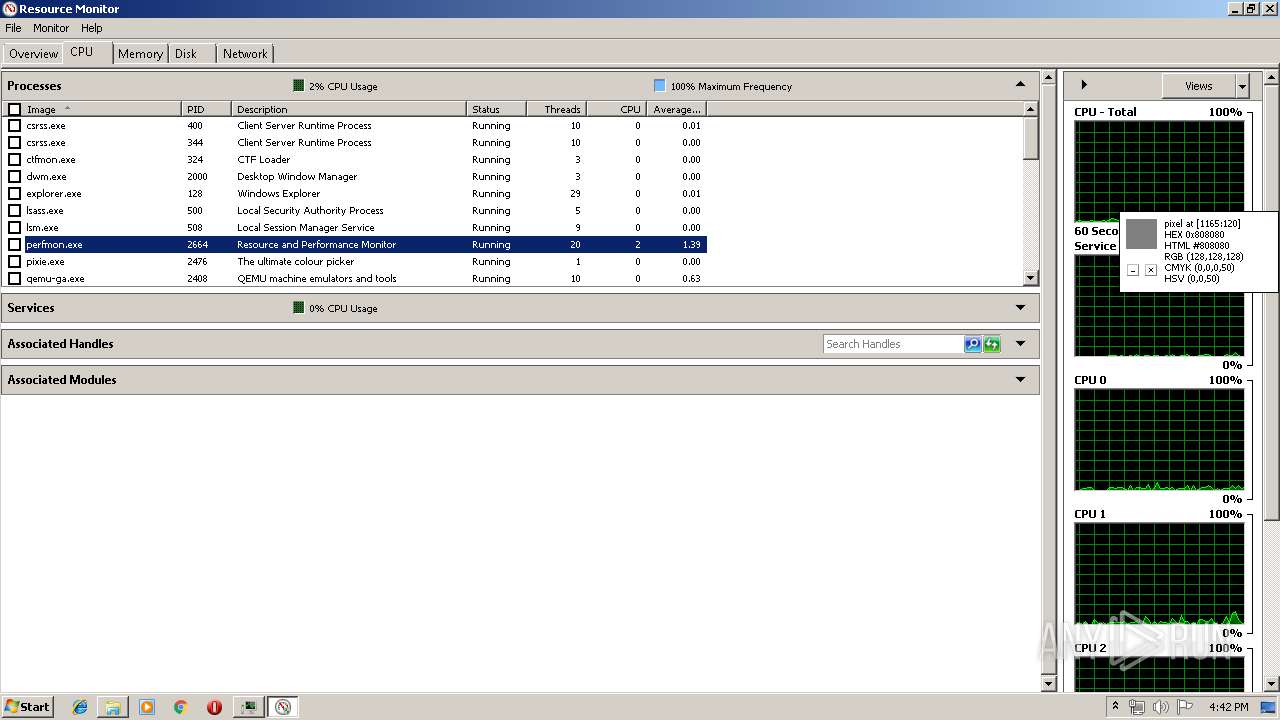Image resolution: width=1280 pixels, height=720 pixels.
Task: Click the Resource Monitor taskbar icon
Action: tap(283, 707)
